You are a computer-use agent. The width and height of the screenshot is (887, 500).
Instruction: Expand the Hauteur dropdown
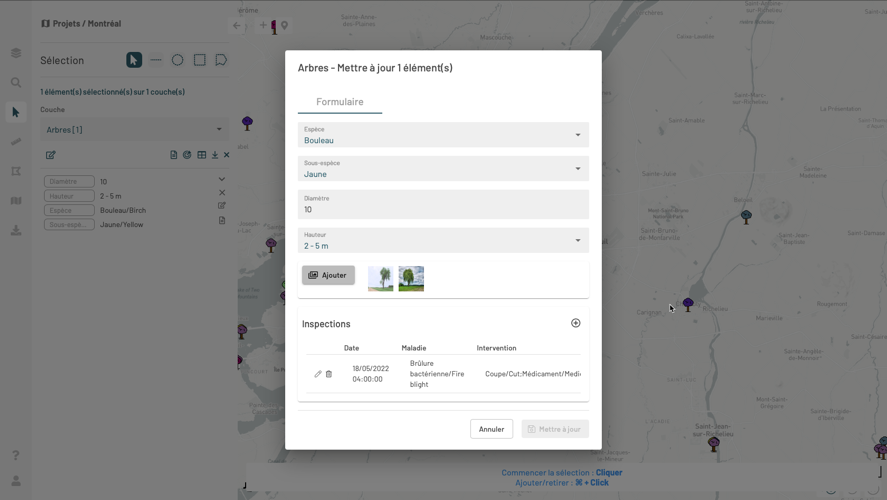click(x=443, y=241)
